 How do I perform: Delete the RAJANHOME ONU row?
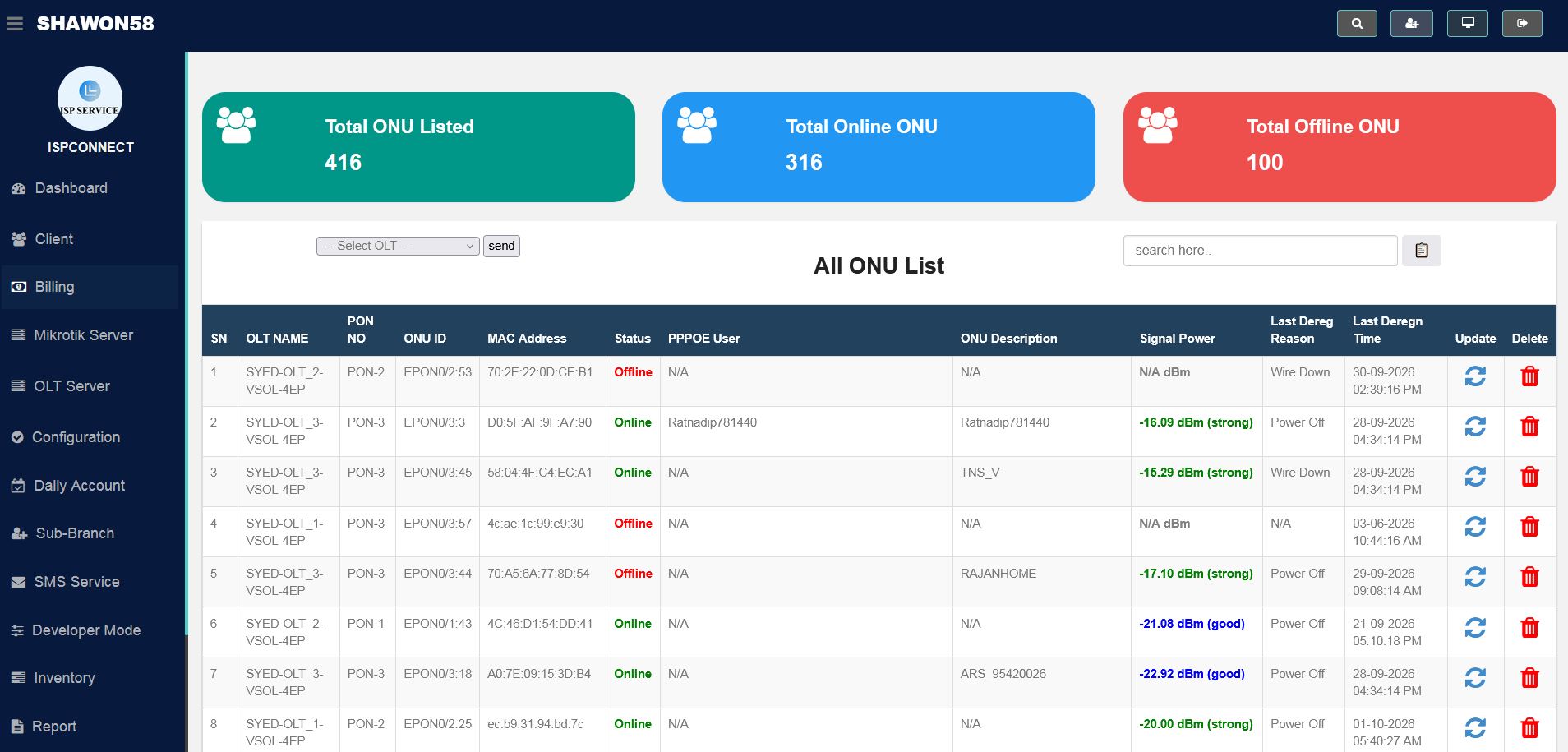tap(1529, 577)
